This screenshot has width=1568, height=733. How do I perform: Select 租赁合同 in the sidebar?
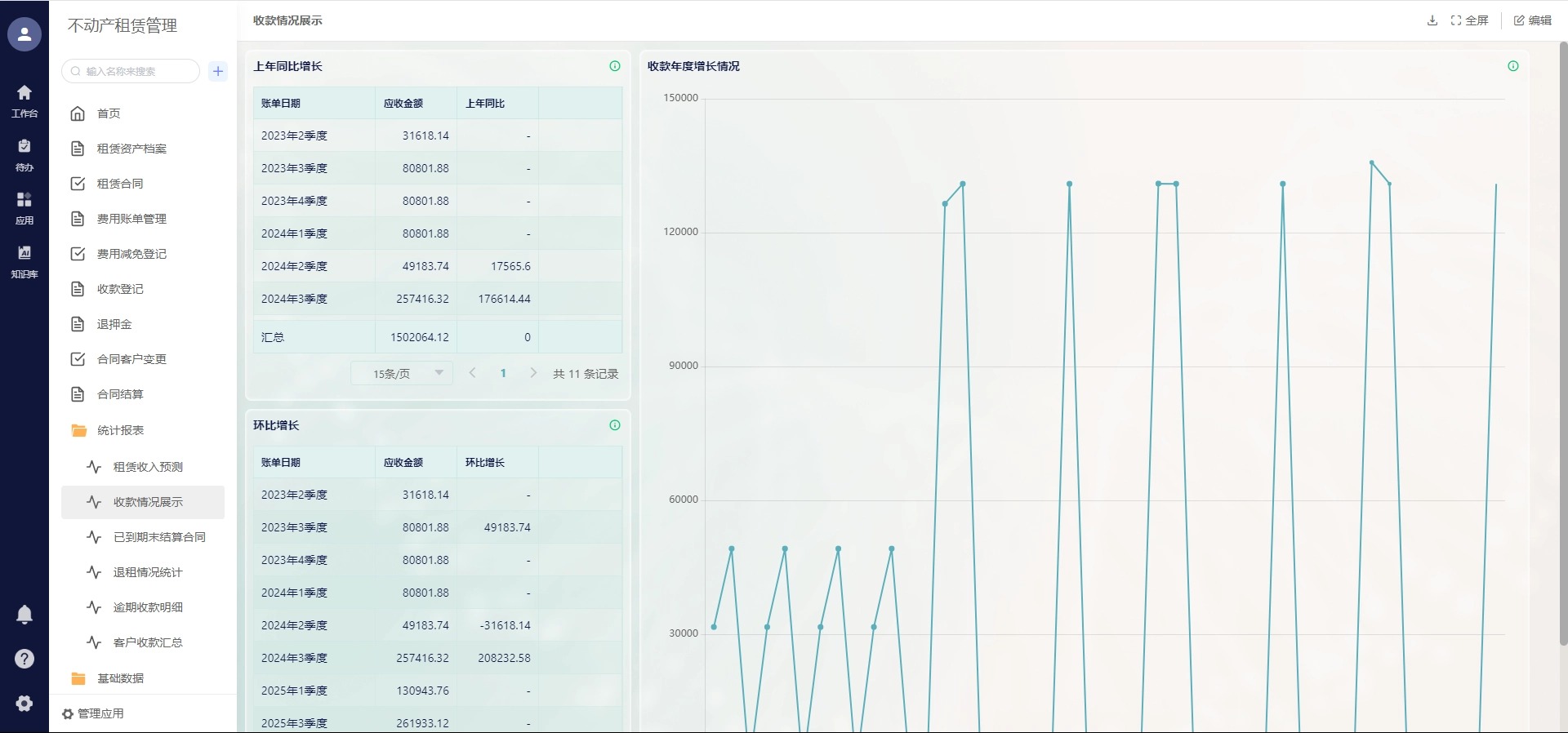(120, 184)
